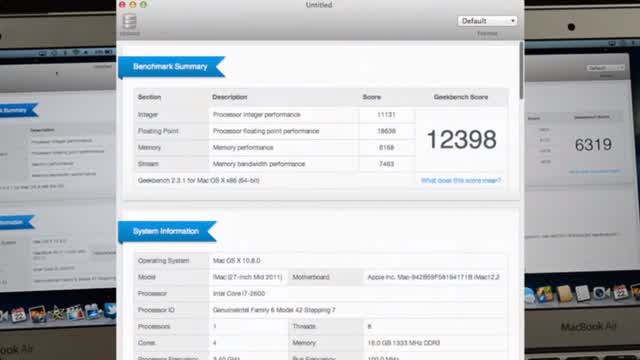The height and width of the screenshot is (360, 640).
Task: Click the 'Section' column header
Action: coord(149,97)
